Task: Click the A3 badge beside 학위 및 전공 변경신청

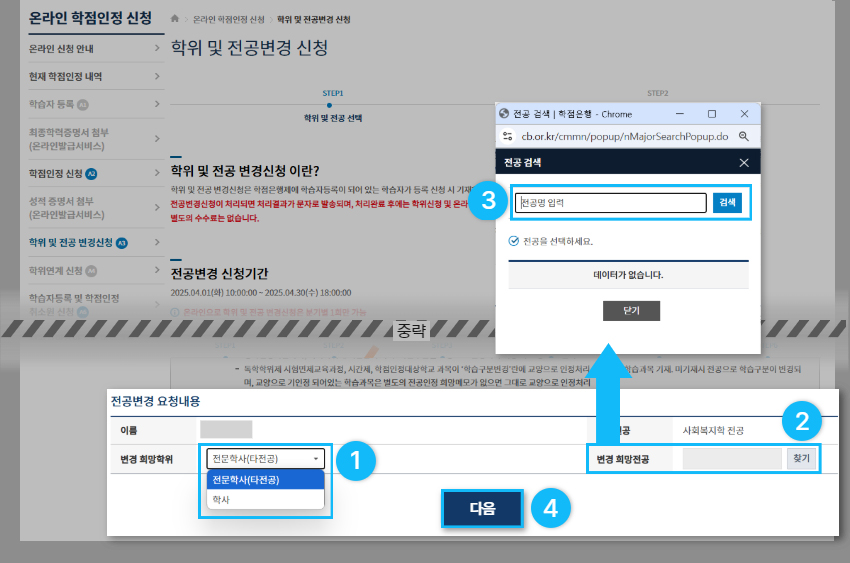Action: [121, 243]
